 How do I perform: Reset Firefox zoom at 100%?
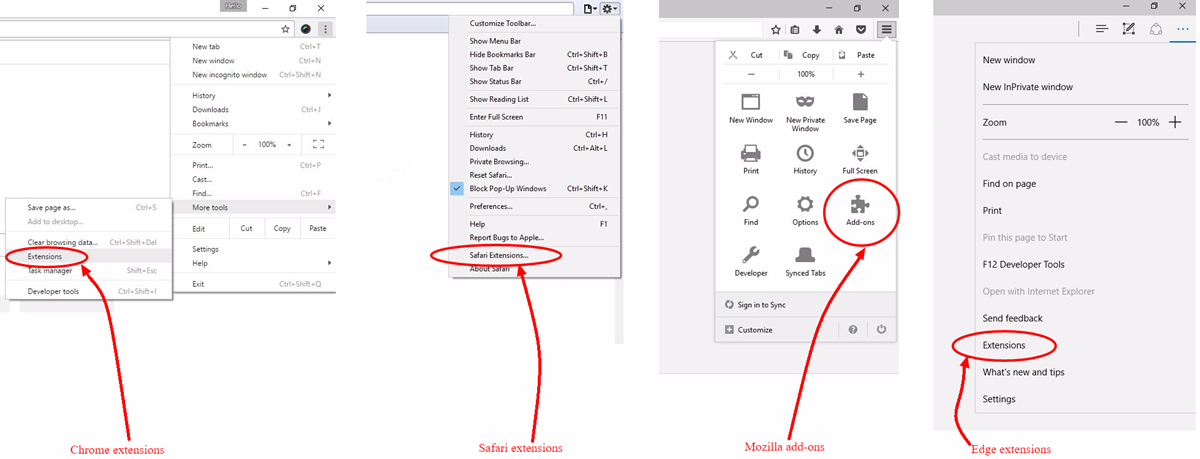click(x=806, y=74)
